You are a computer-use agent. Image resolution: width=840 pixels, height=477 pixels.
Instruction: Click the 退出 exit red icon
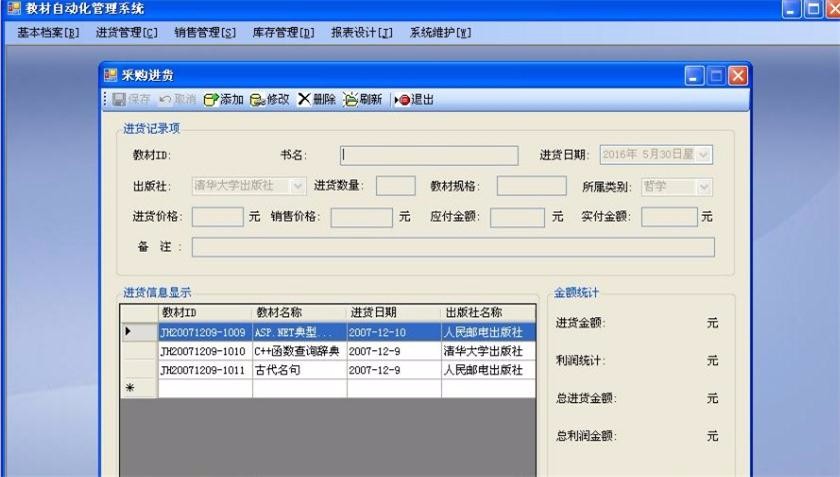coord(402,100)
